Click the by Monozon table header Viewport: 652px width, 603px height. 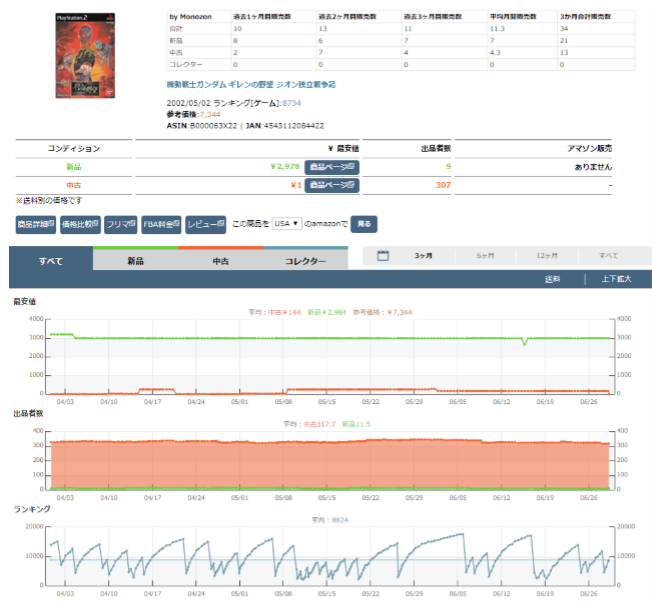[190, 17]
